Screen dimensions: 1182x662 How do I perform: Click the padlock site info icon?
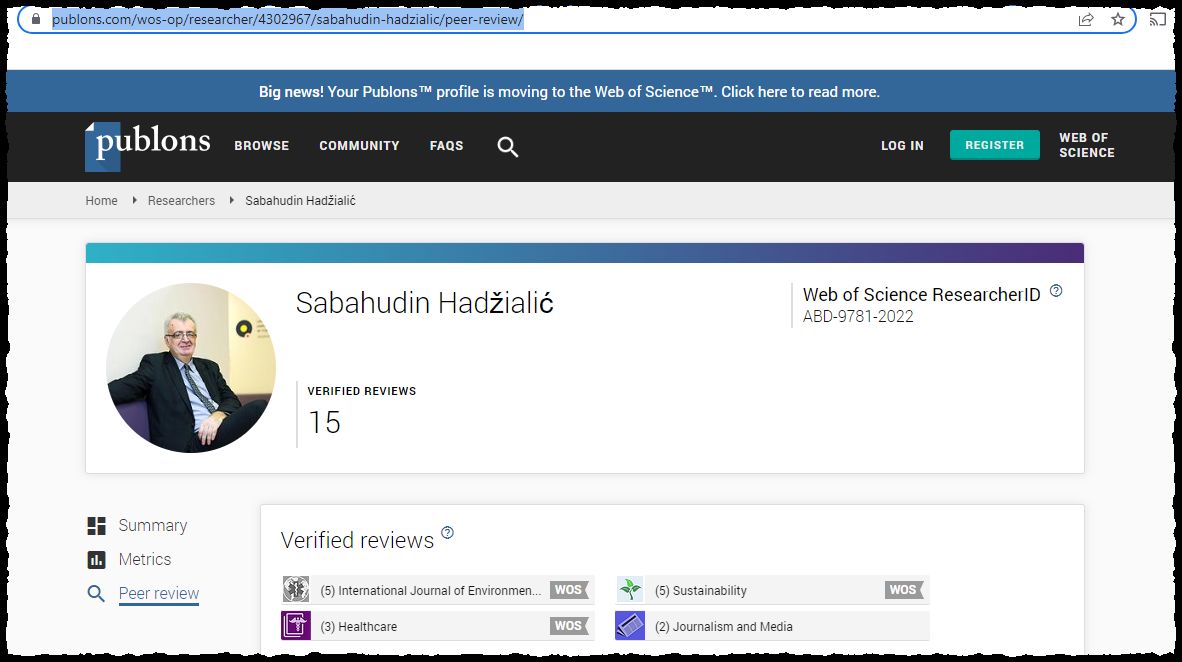pos(35,19)
